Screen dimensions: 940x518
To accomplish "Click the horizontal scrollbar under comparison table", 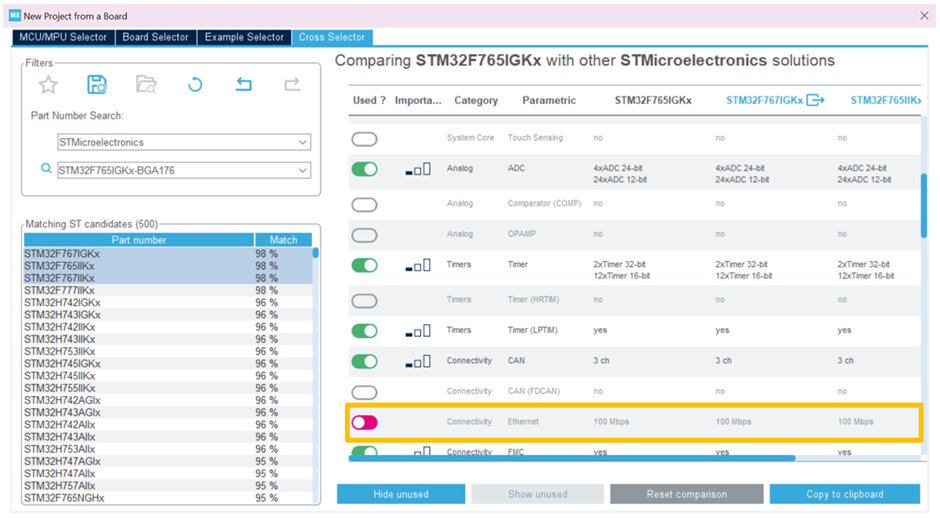I will click(x=572, y=458).
